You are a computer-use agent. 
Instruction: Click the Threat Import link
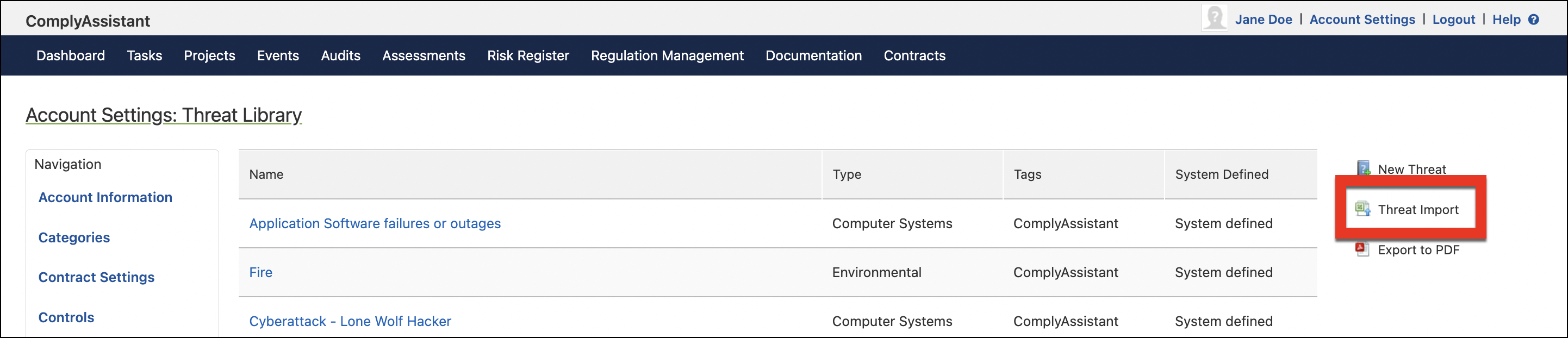click(1418, 210)
